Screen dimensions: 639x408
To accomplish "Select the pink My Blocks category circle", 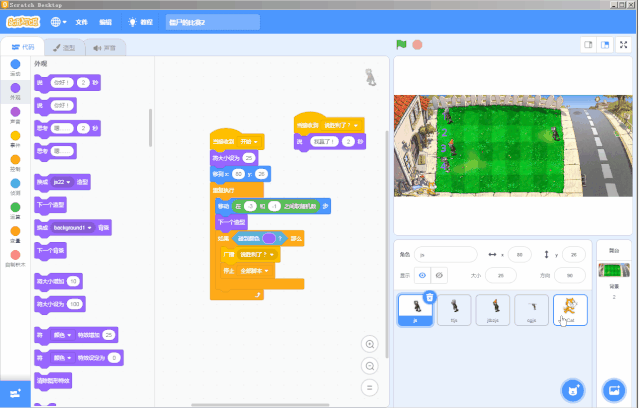I will click(x=15, y=255).
